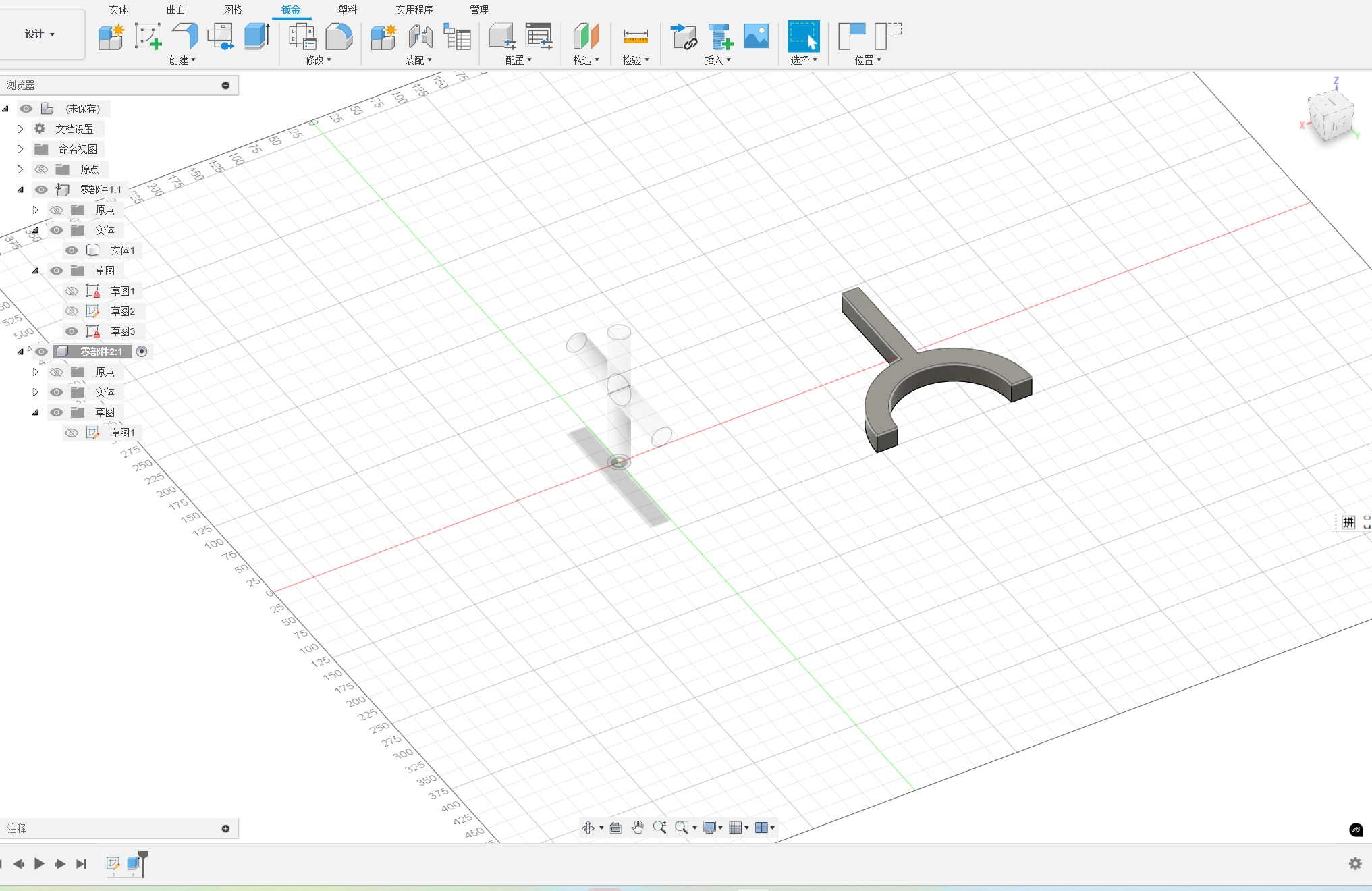Image resolution: width=1372 pixels, height=891 pixels.
Task: Open the Viewports layout icon
Action: pos(761,828)
